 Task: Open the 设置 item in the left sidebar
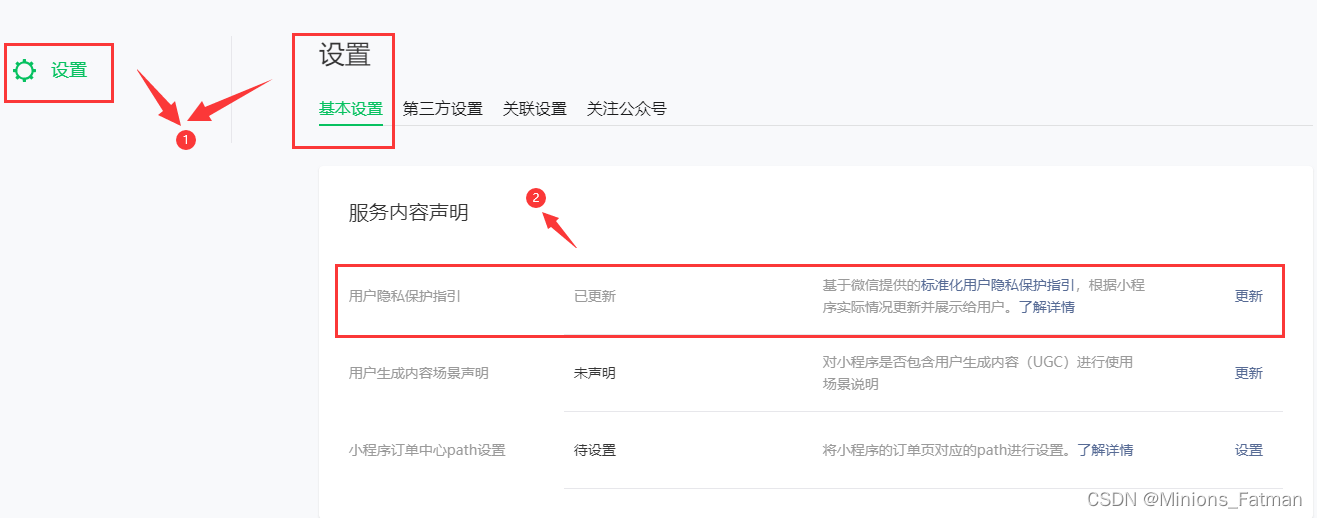69,71
